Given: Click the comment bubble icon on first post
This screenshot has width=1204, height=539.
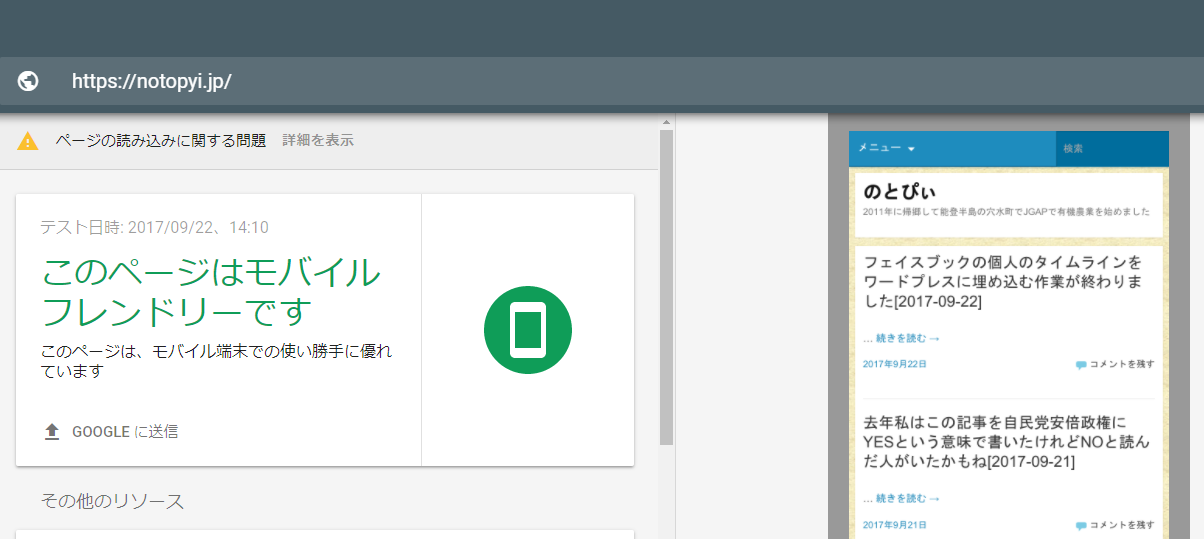Looking at the screenshot, I should 1080,365.
